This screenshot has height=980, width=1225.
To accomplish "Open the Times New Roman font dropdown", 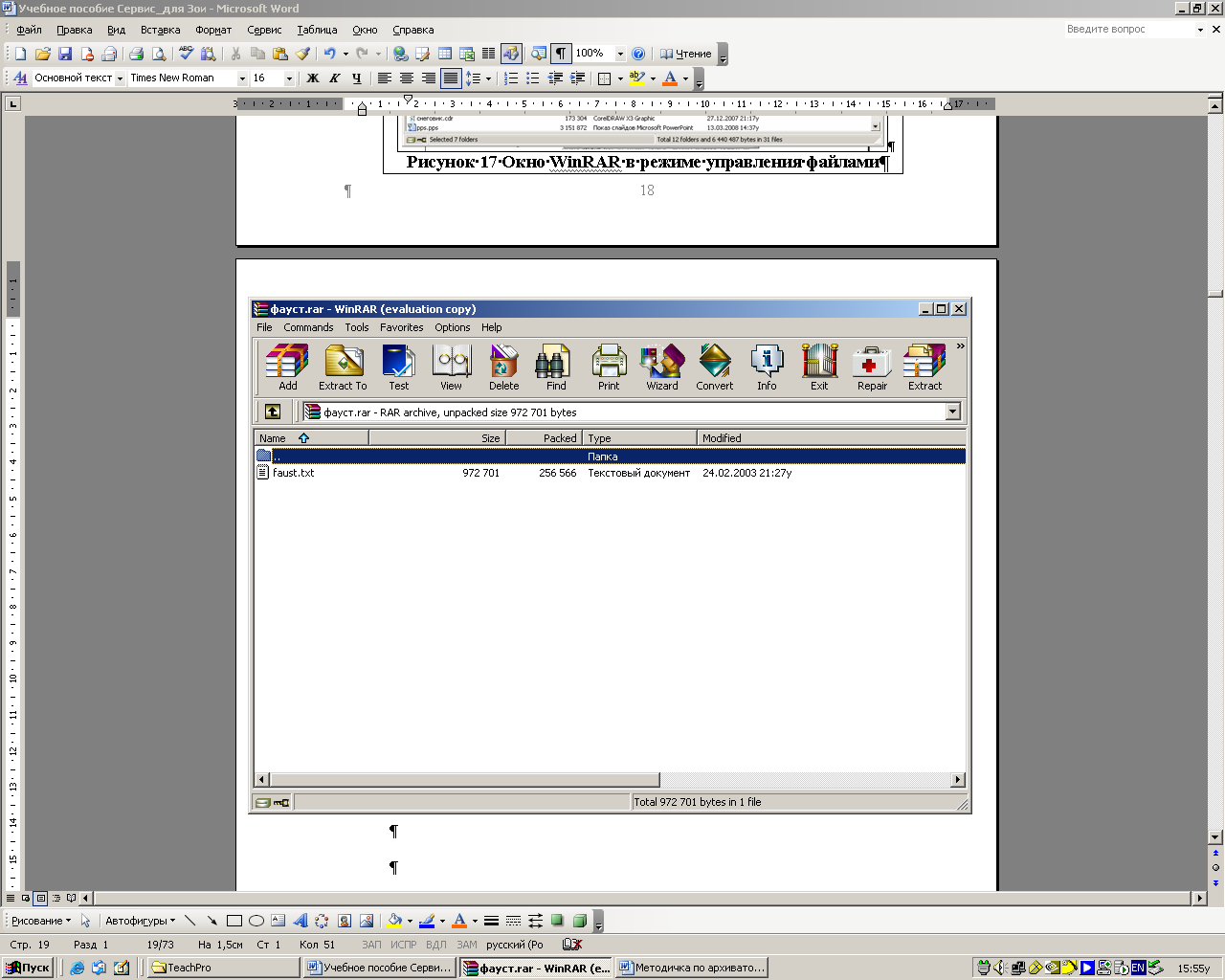I will pos(242,78).
